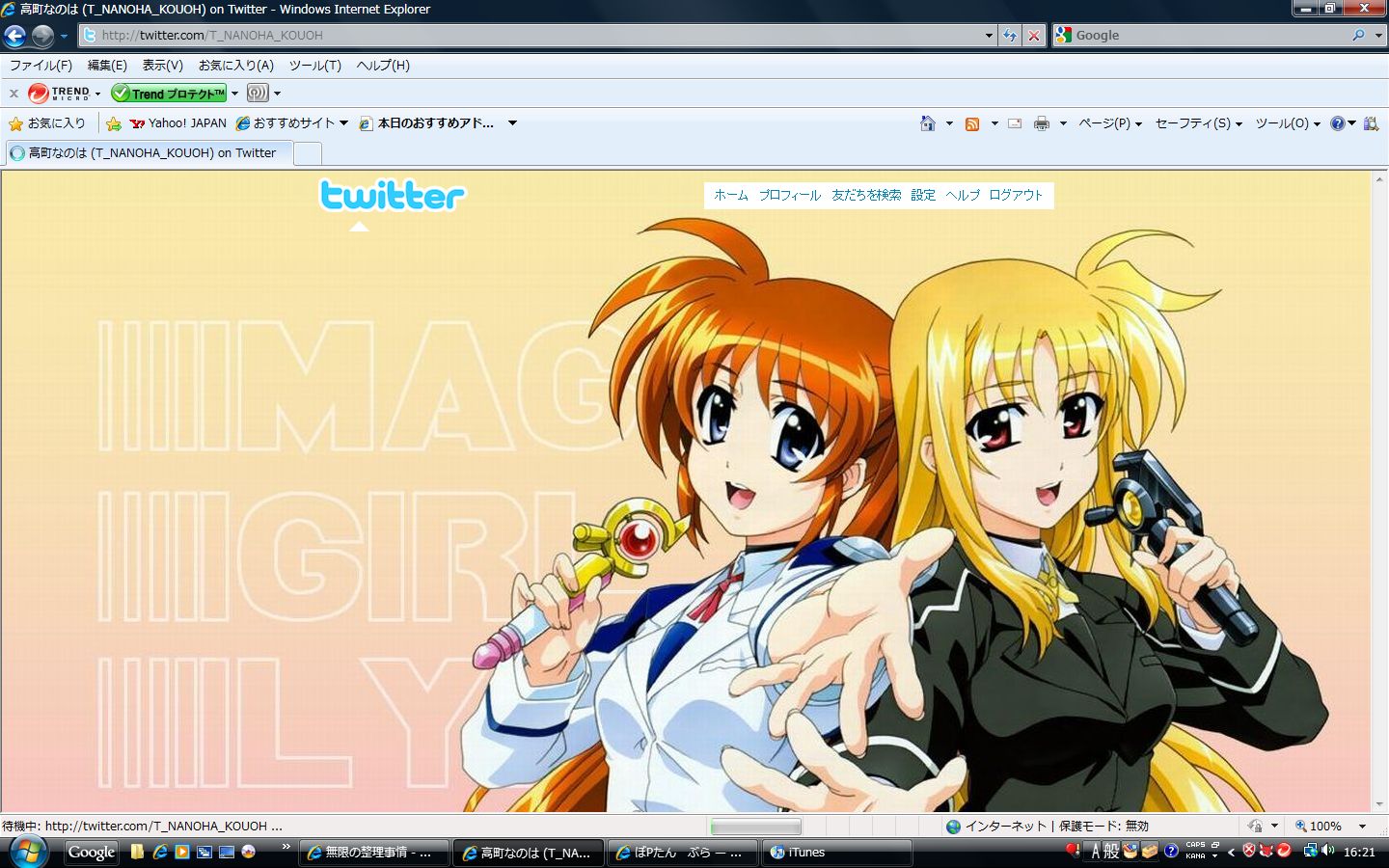Click the プロフィール navigation link
The width and height of the screenshot is (1389, 868).
tap(789, 195)
